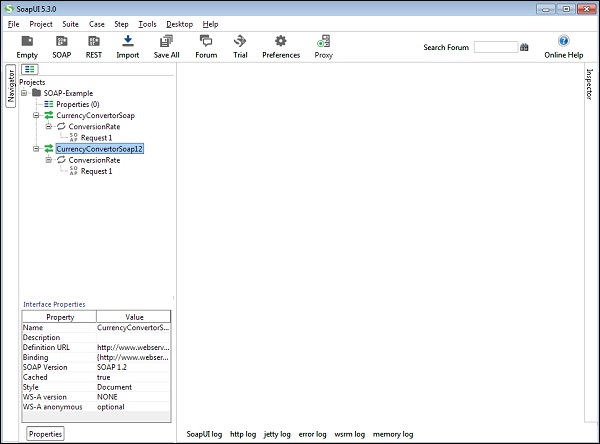Click the Import toolbar icon

point(128,42)
